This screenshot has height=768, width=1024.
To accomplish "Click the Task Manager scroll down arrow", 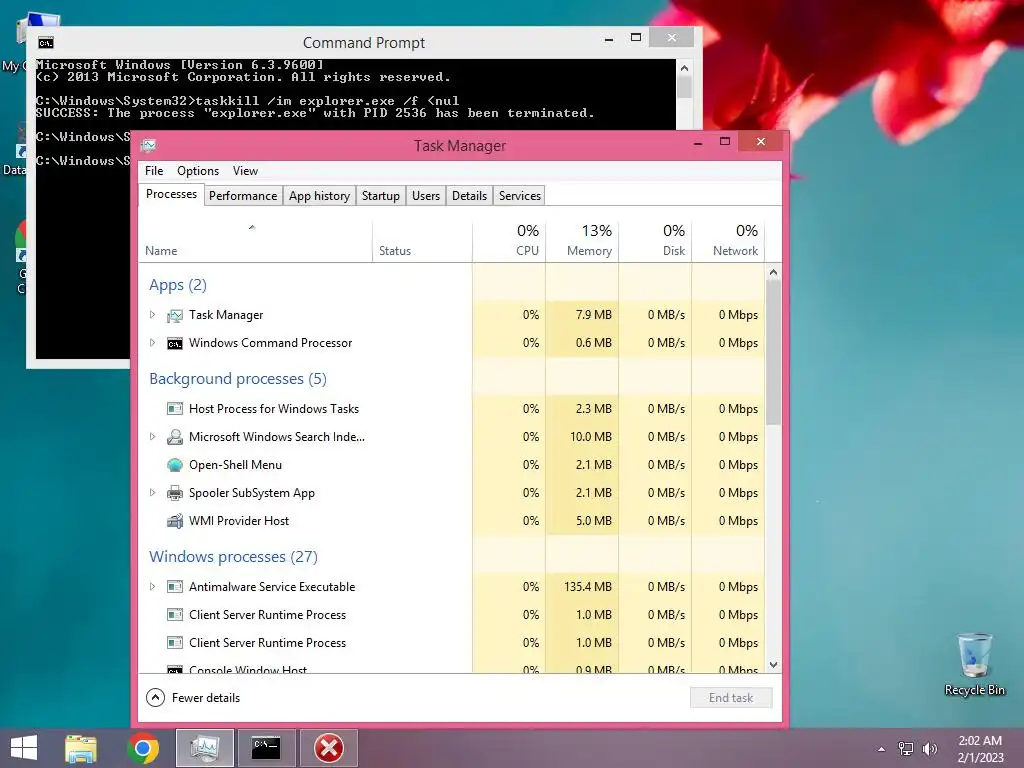I will point(773,665).
